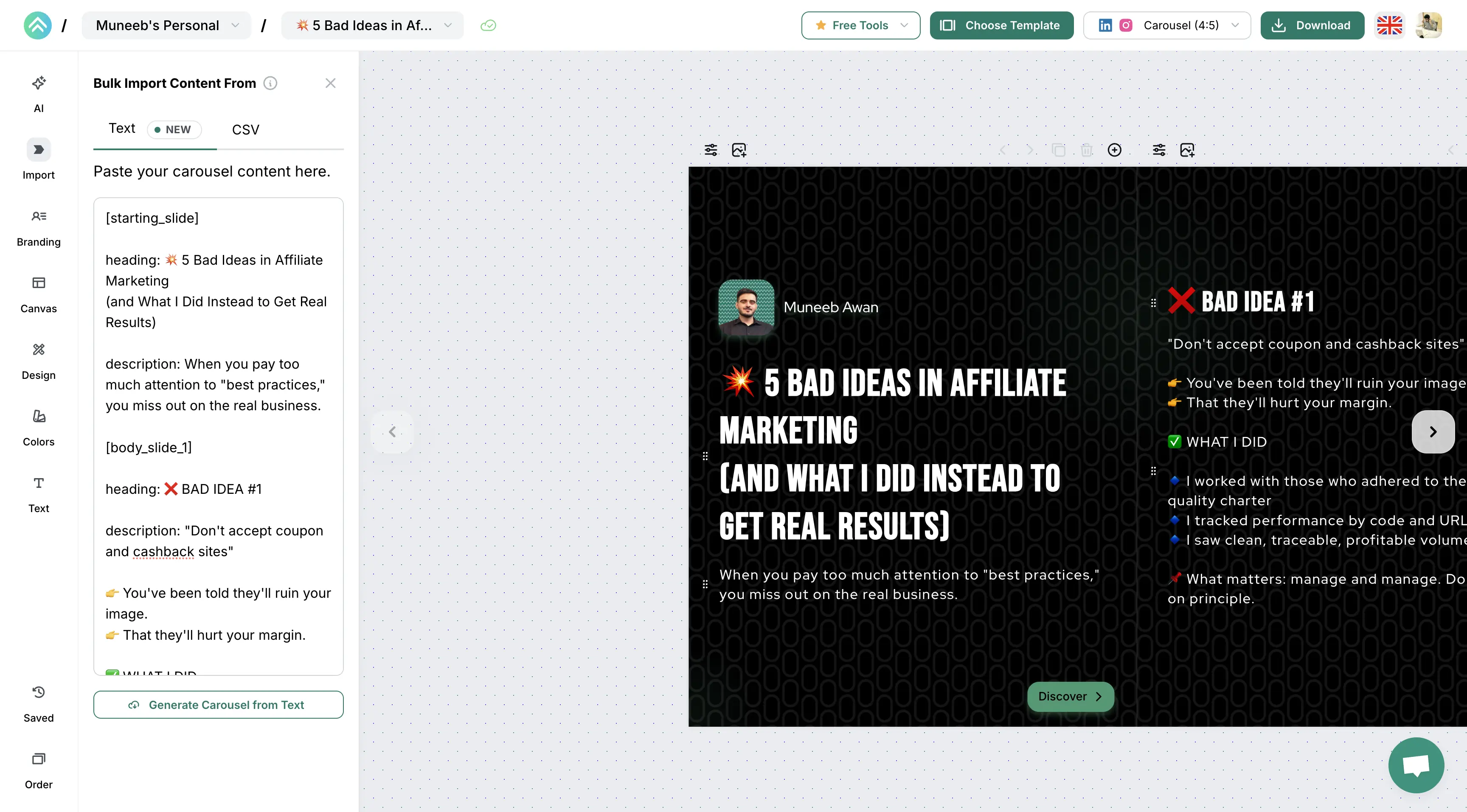Open the Canvas panel
This screenshot has height=812, width=1467.
click(x=39, y=294)
